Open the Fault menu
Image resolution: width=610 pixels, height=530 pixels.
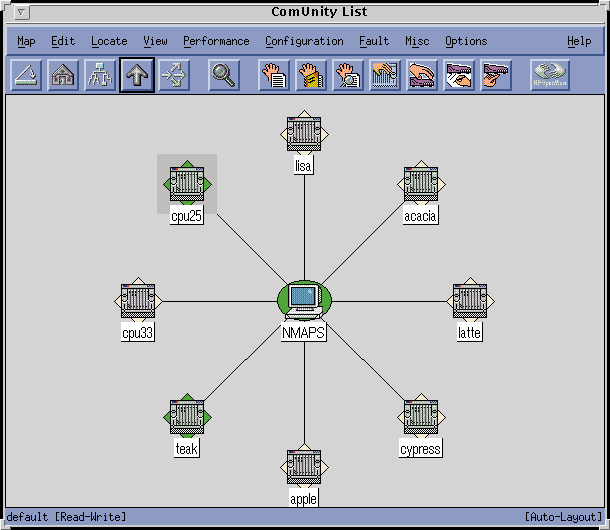pos(373,41)
